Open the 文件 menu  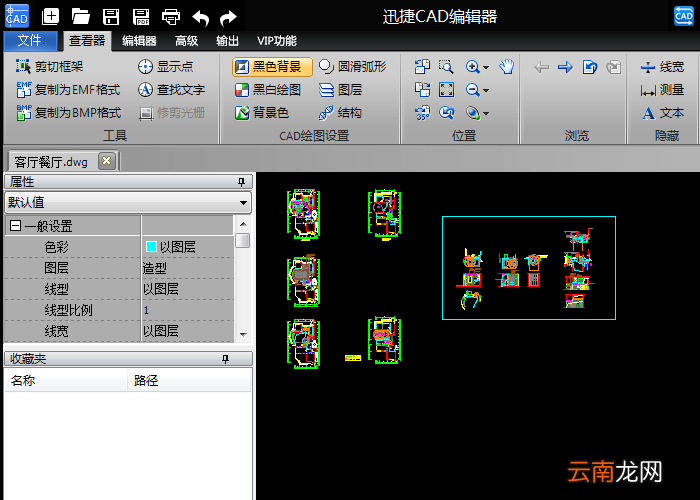point(30,41)
